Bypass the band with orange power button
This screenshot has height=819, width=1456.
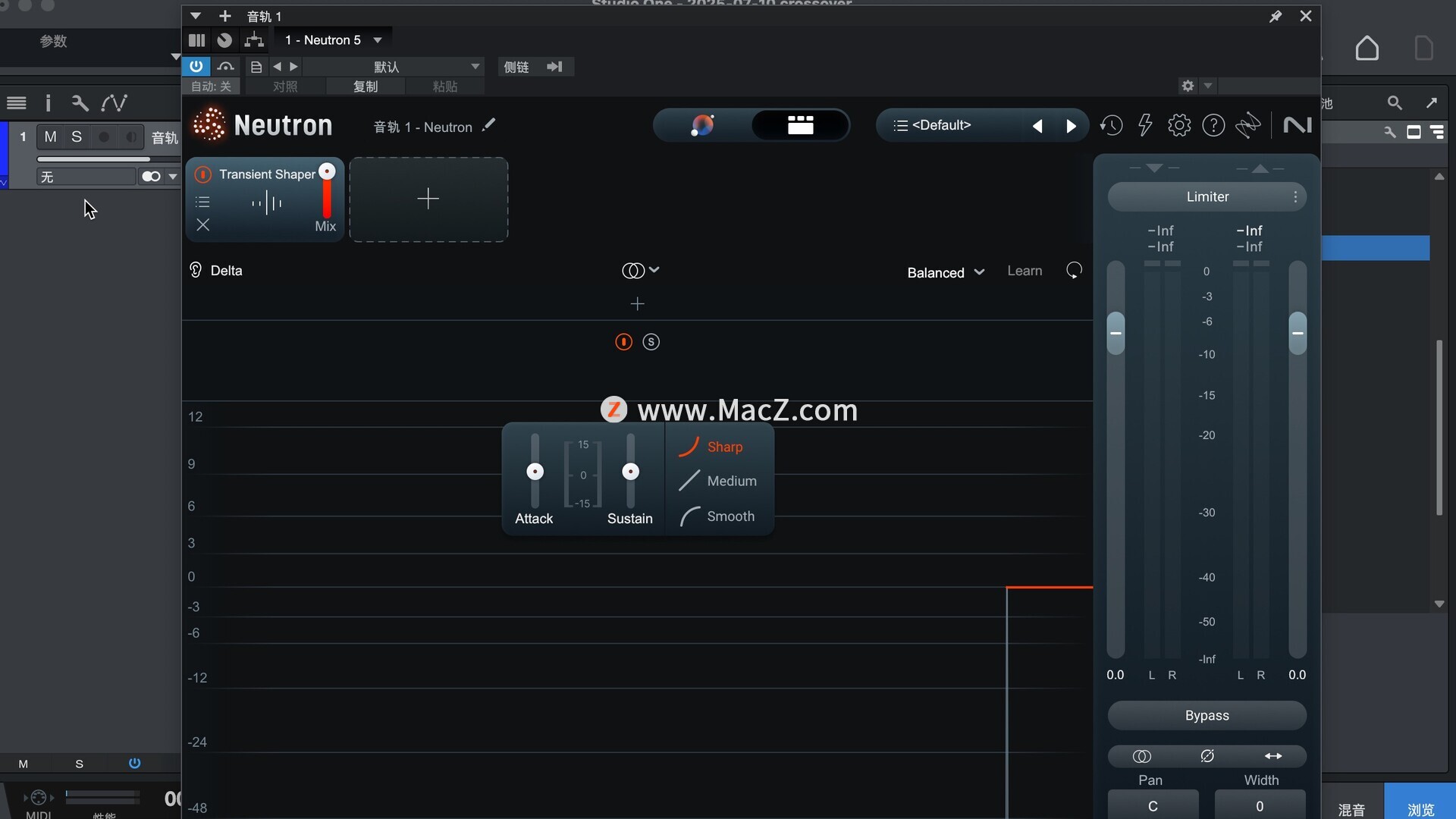(623, 342)
